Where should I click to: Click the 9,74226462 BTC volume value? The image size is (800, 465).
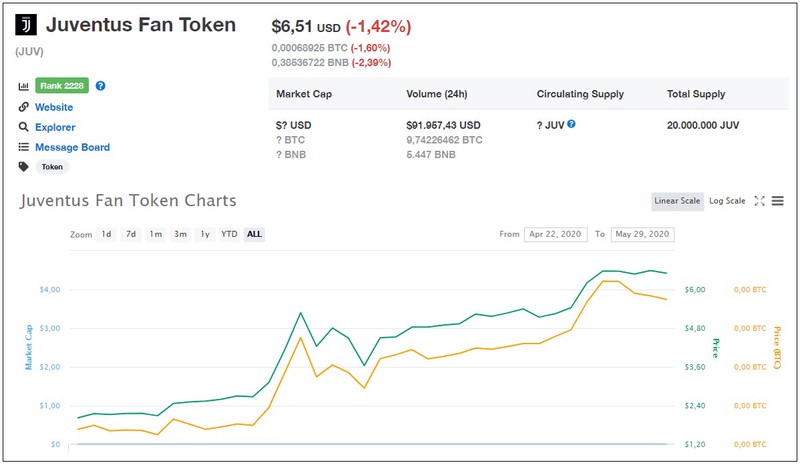tap(444, 140)
